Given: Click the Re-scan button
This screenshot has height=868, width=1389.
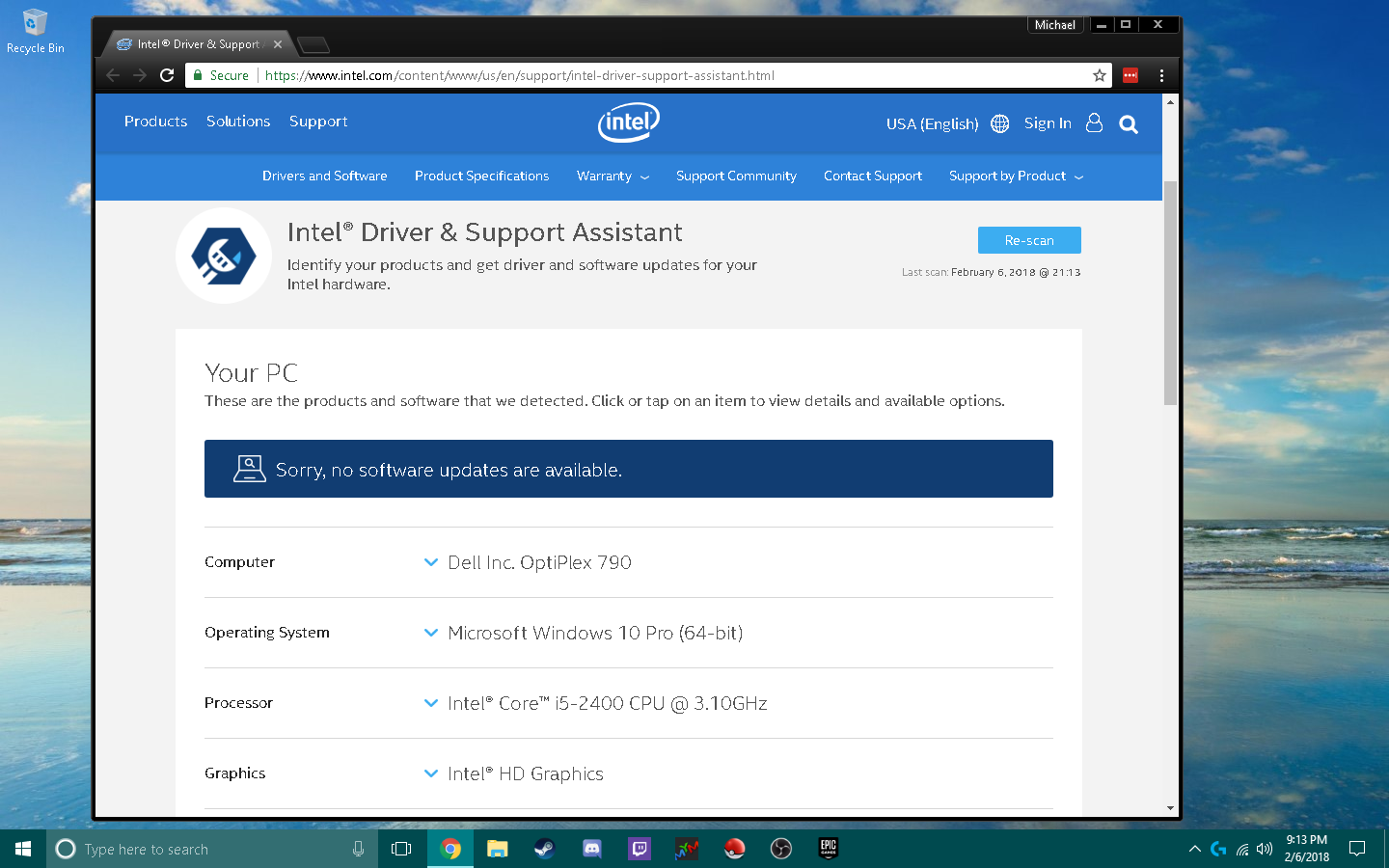Looking at the screenshot, I should point(1029,240).
